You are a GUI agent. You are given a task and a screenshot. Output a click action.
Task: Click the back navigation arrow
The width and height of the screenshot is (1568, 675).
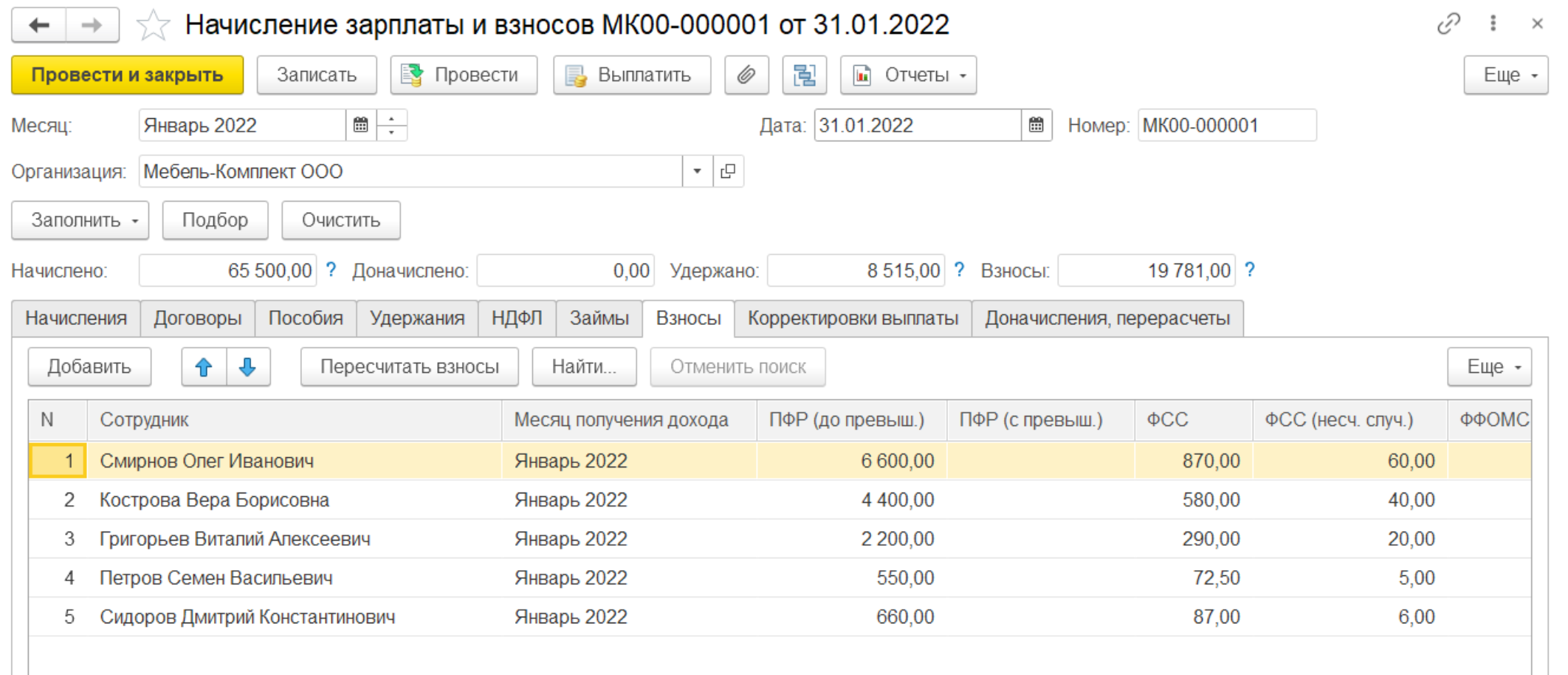click(x=39, y=26)
